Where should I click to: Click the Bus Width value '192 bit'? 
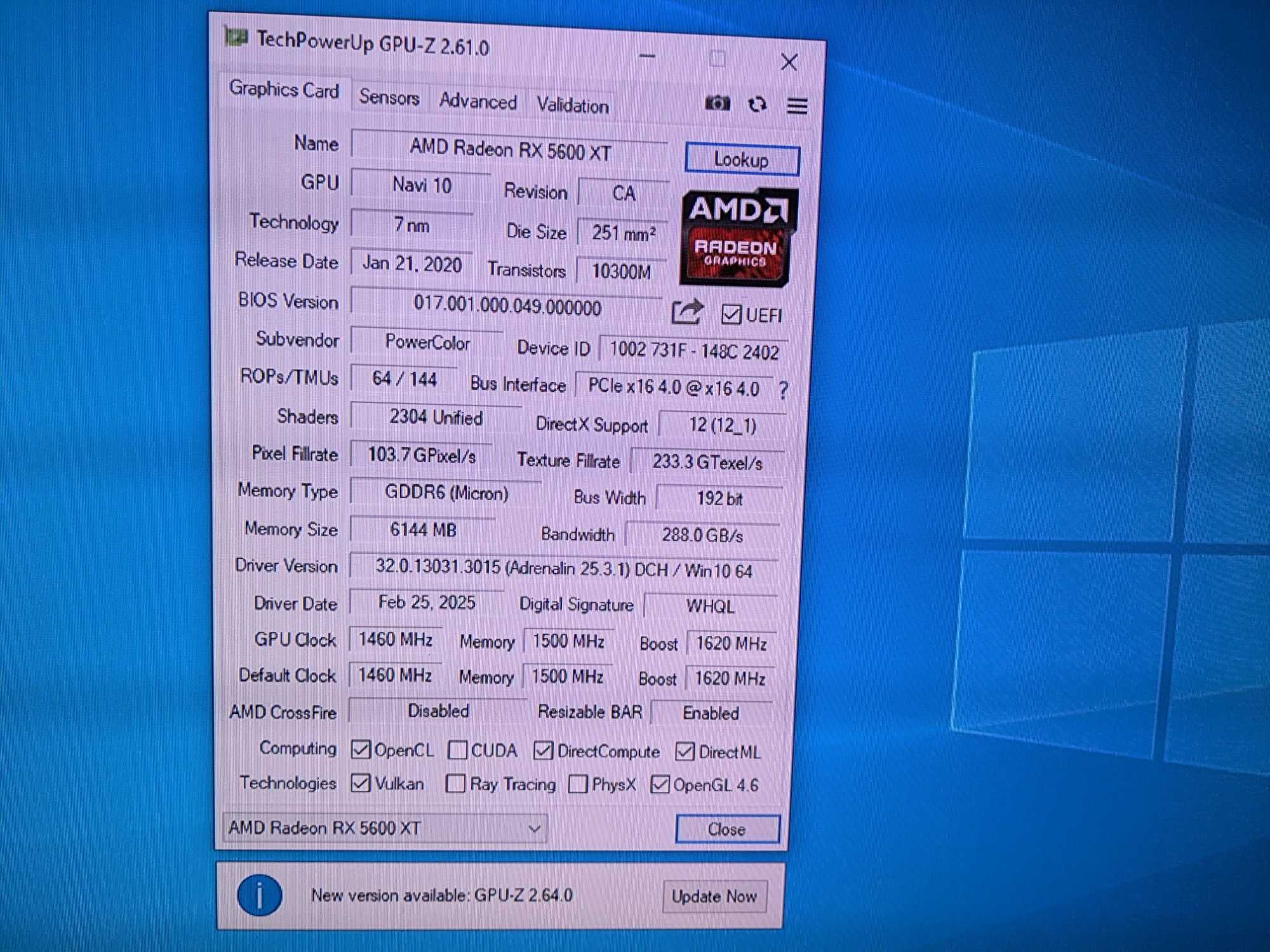[x=719, y=498]
